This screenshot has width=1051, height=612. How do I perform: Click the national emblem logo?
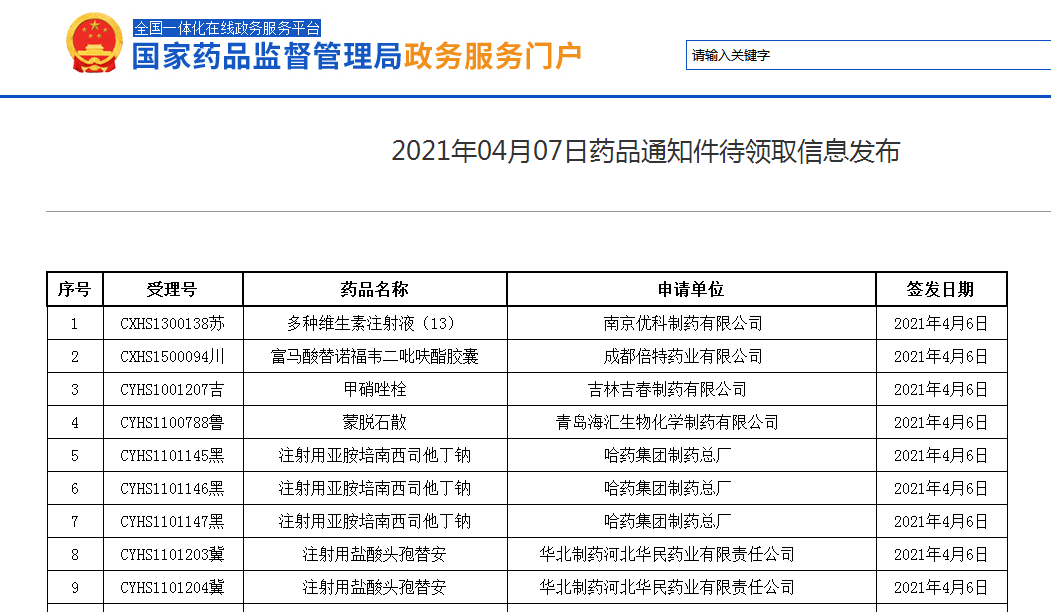[95, 43]
